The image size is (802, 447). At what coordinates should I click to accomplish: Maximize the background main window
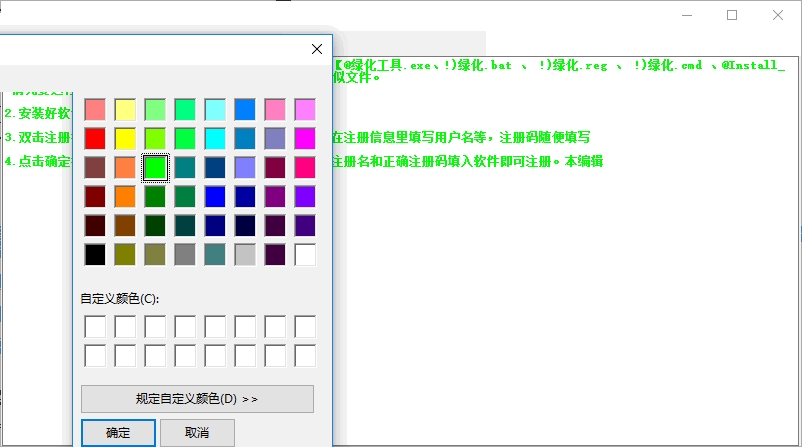point(732,15)
